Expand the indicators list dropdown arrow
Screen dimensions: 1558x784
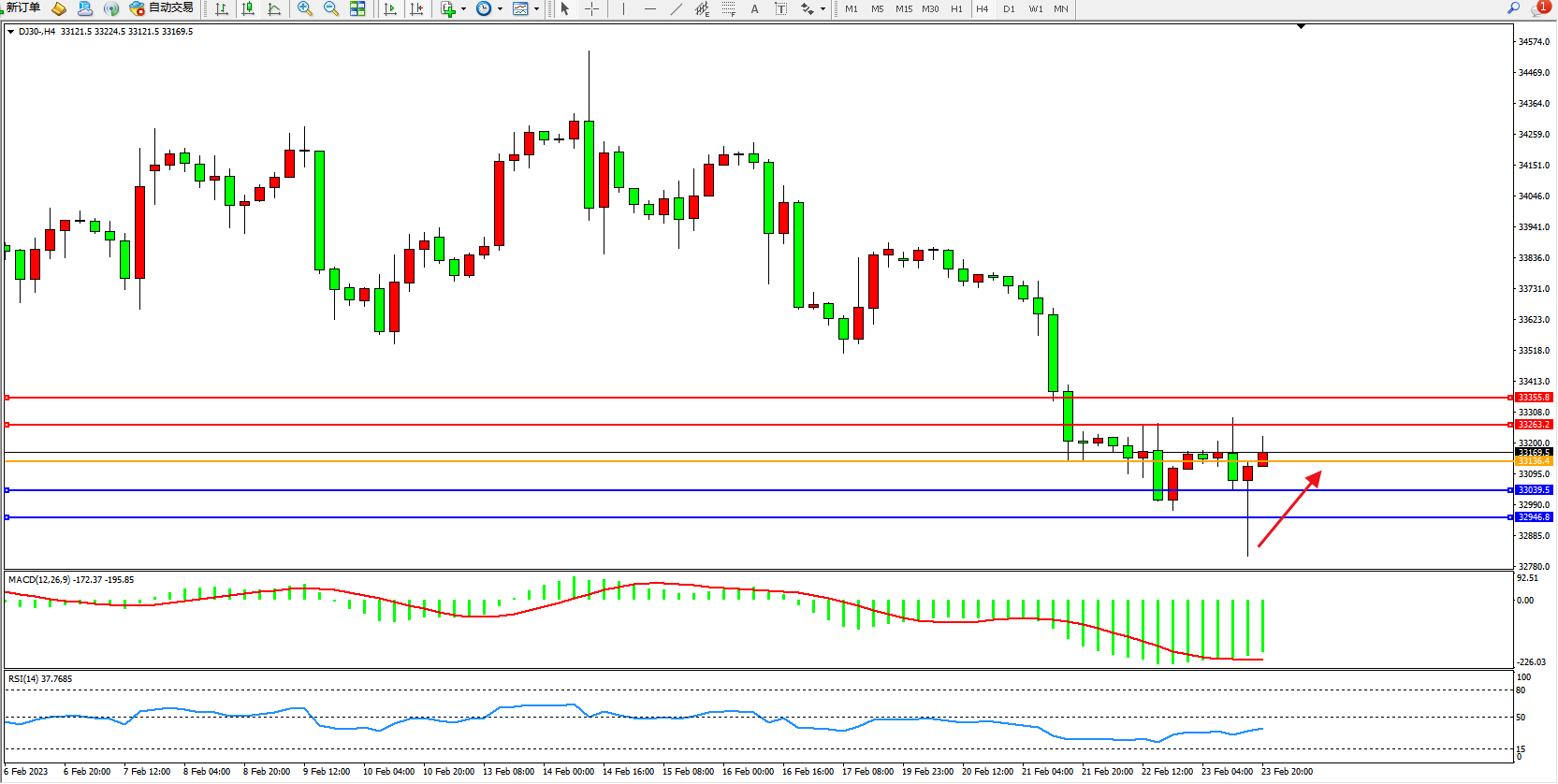click(464, 9)
